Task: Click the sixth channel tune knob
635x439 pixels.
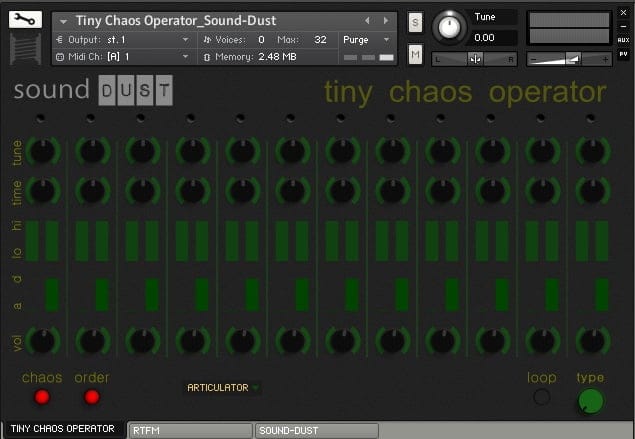Action: 293,151
